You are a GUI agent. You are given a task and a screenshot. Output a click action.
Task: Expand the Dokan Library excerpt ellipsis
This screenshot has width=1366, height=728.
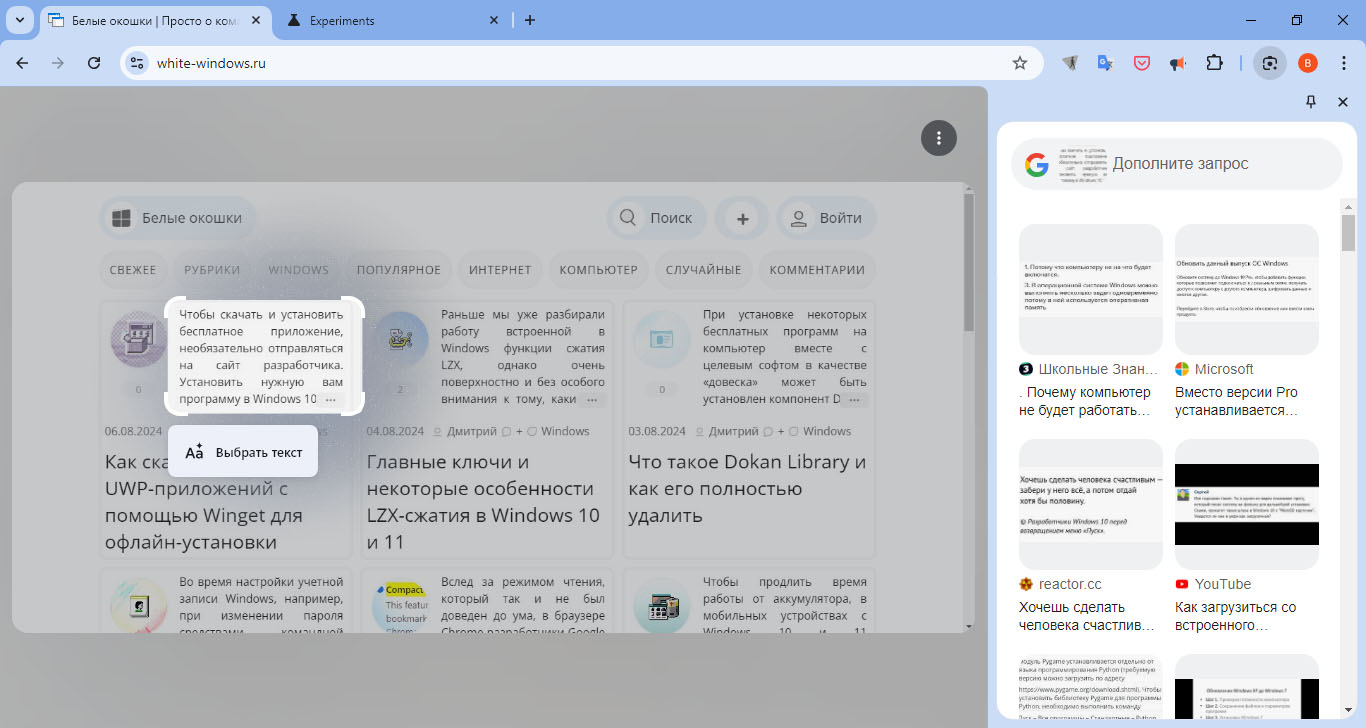[854, 399]
